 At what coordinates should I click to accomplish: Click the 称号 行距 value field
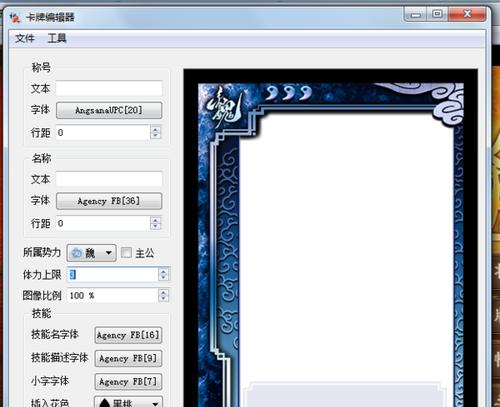[x=103, y=132]
